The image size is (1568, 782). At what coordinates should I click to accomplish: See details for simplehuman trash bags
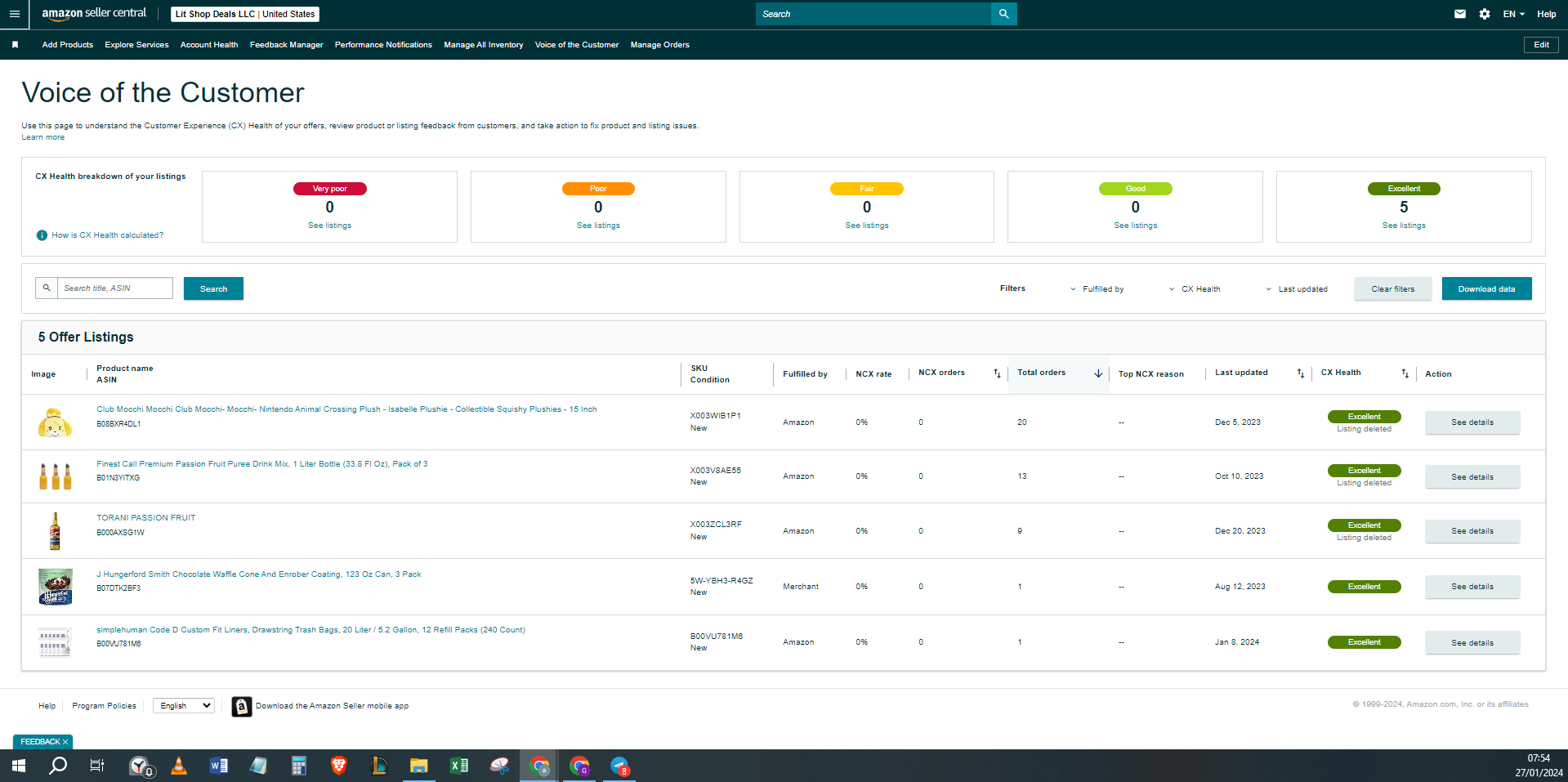click(x=1472, y=643)
